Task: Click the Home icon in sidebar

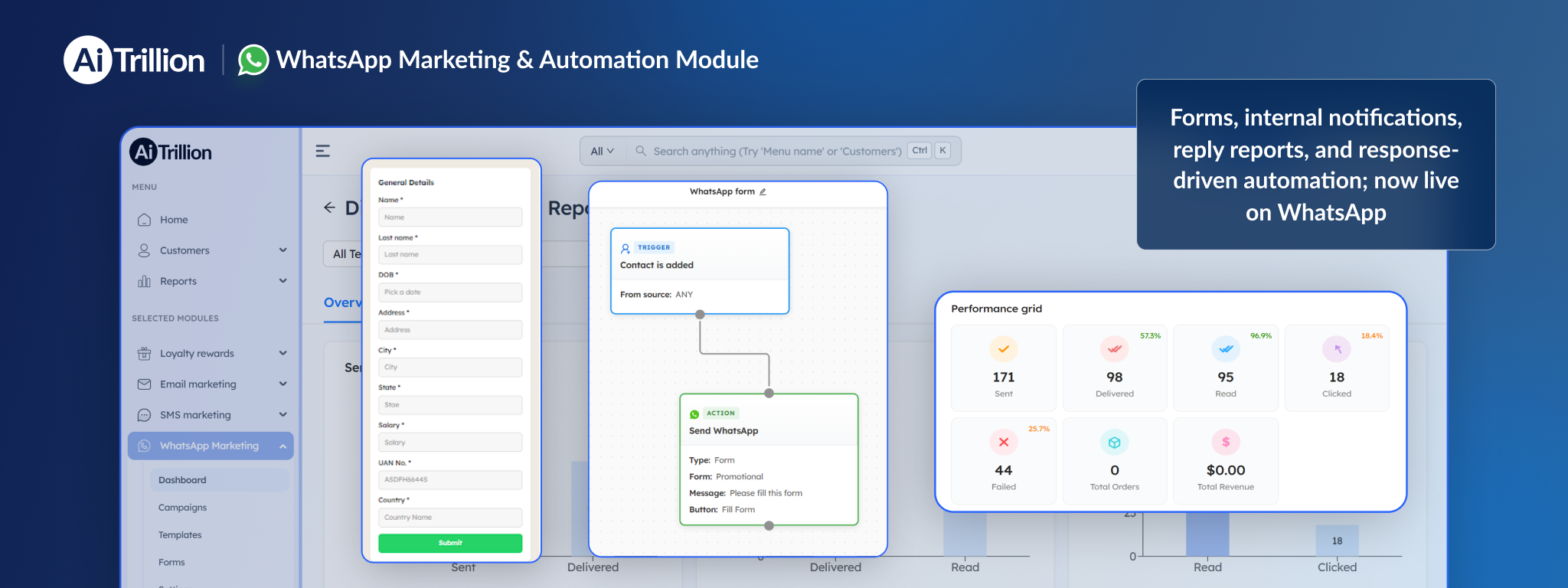Action: (144, 220)
